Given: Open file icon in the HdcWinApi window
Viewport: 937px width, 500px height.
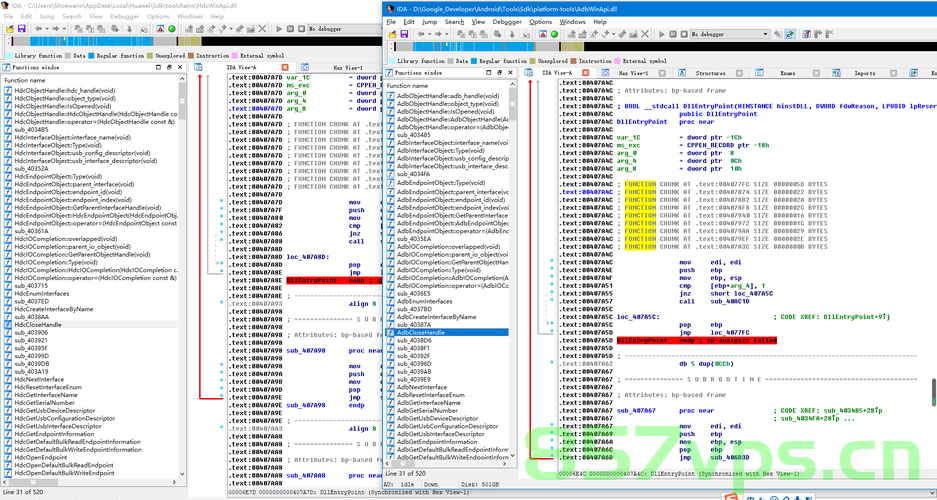Looking at the screenshot, I should click(x=10, y=29).
